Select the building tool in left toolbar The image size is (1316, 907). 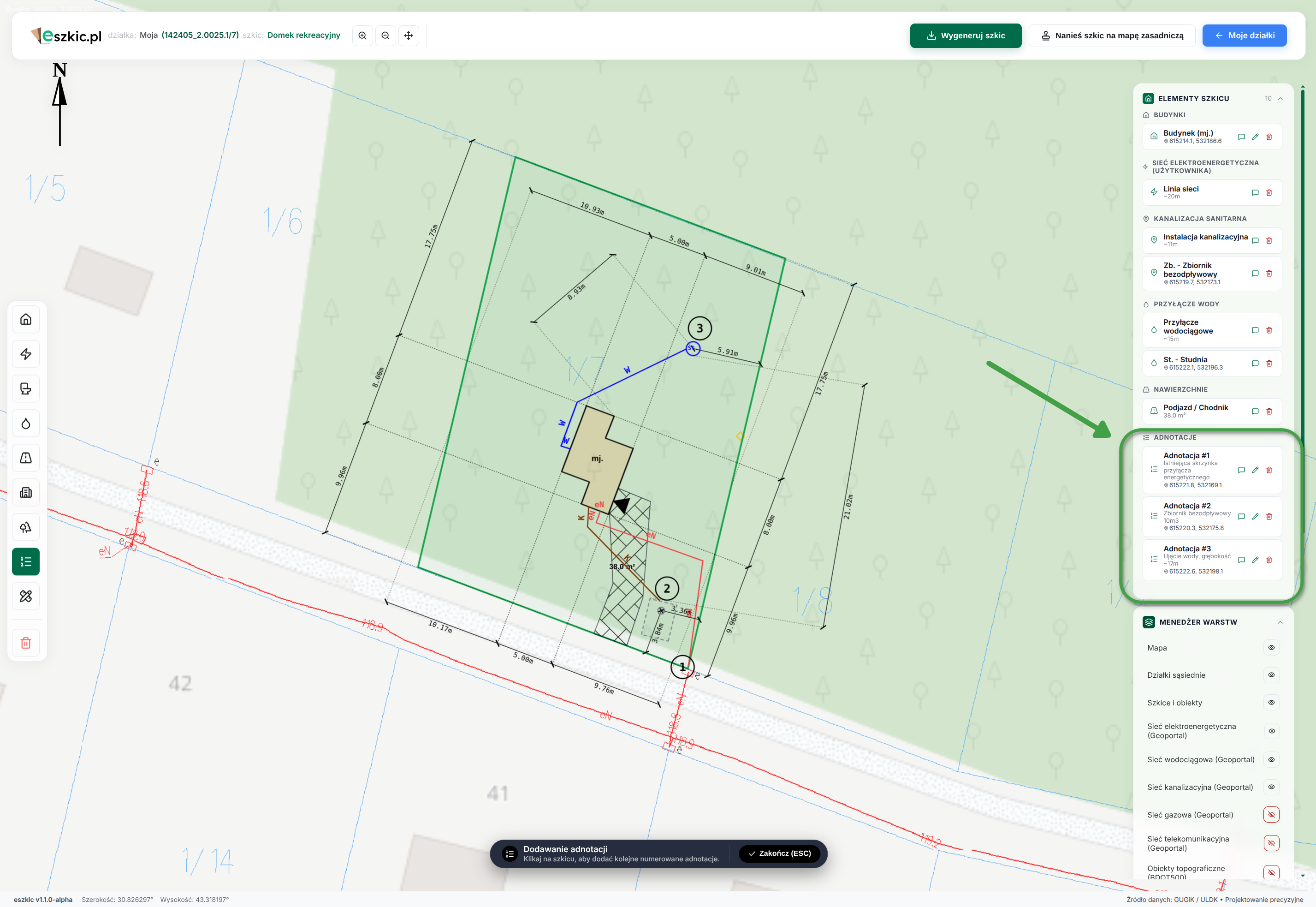(25, 319)
